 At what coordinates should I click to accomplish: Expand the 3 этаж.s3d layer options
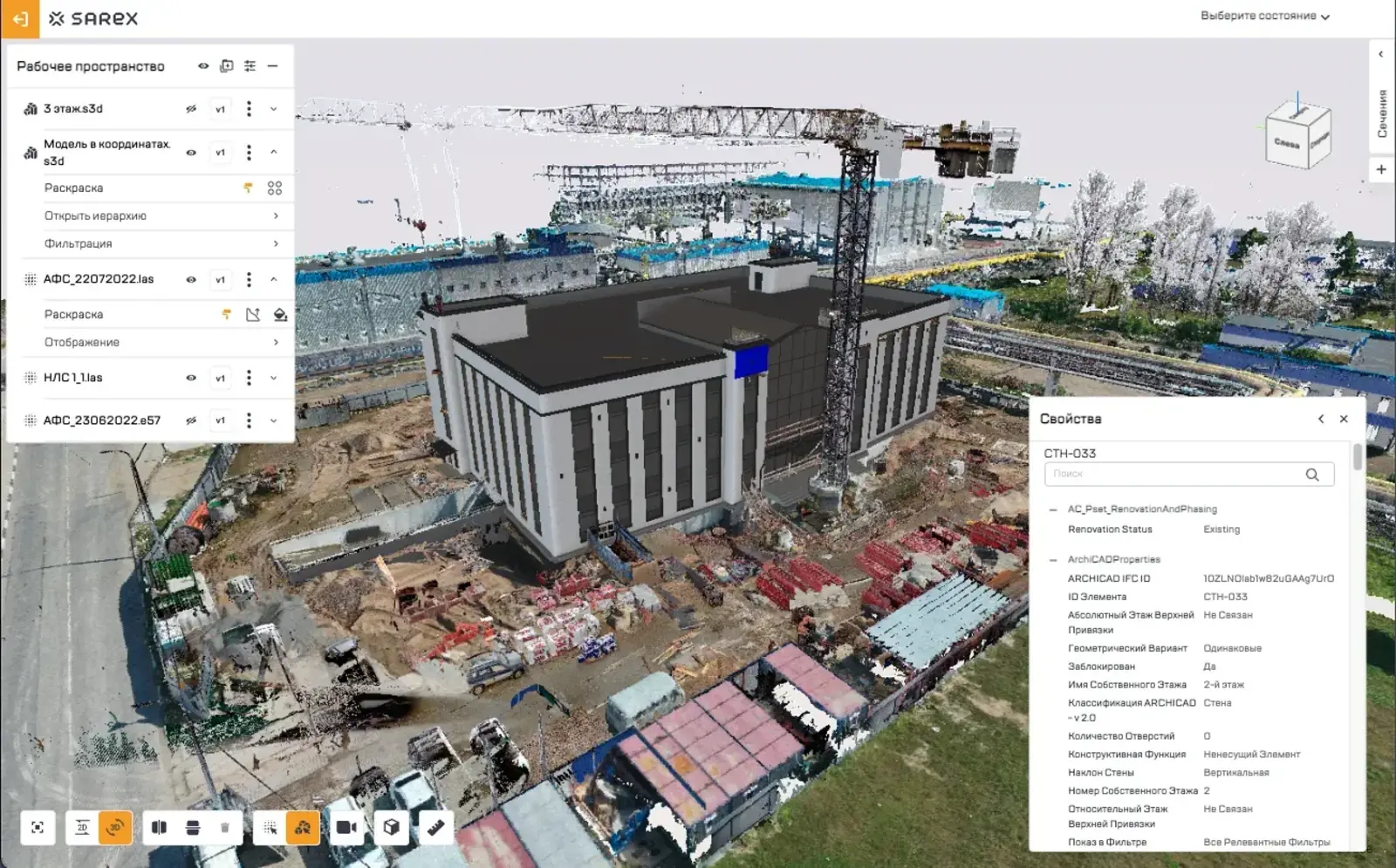point(274,109)
